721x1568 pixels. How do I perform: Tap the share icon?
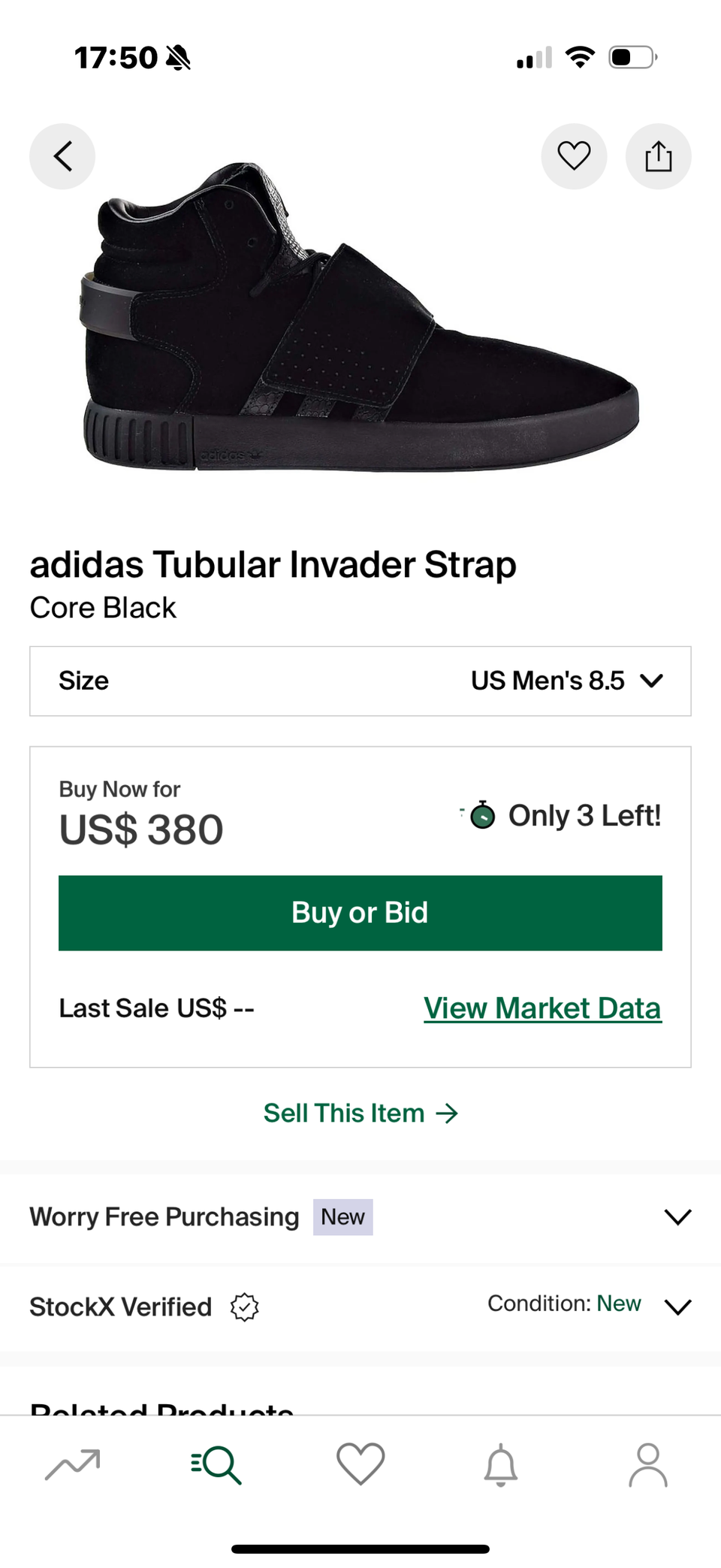tap(658, 156)
